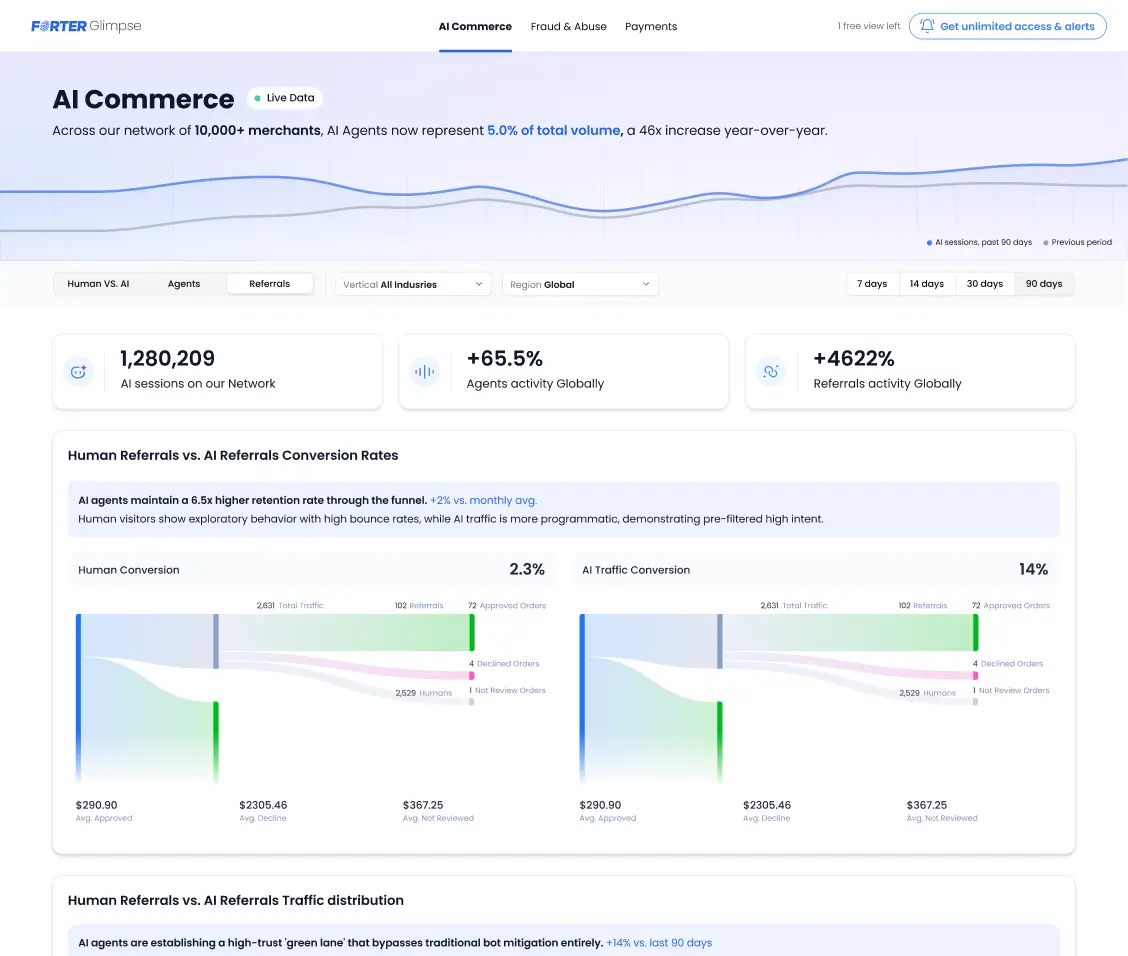1128x956 pixels.
Task: Switch to the Human VS. AI view
Action: click(x=97, y=283)
